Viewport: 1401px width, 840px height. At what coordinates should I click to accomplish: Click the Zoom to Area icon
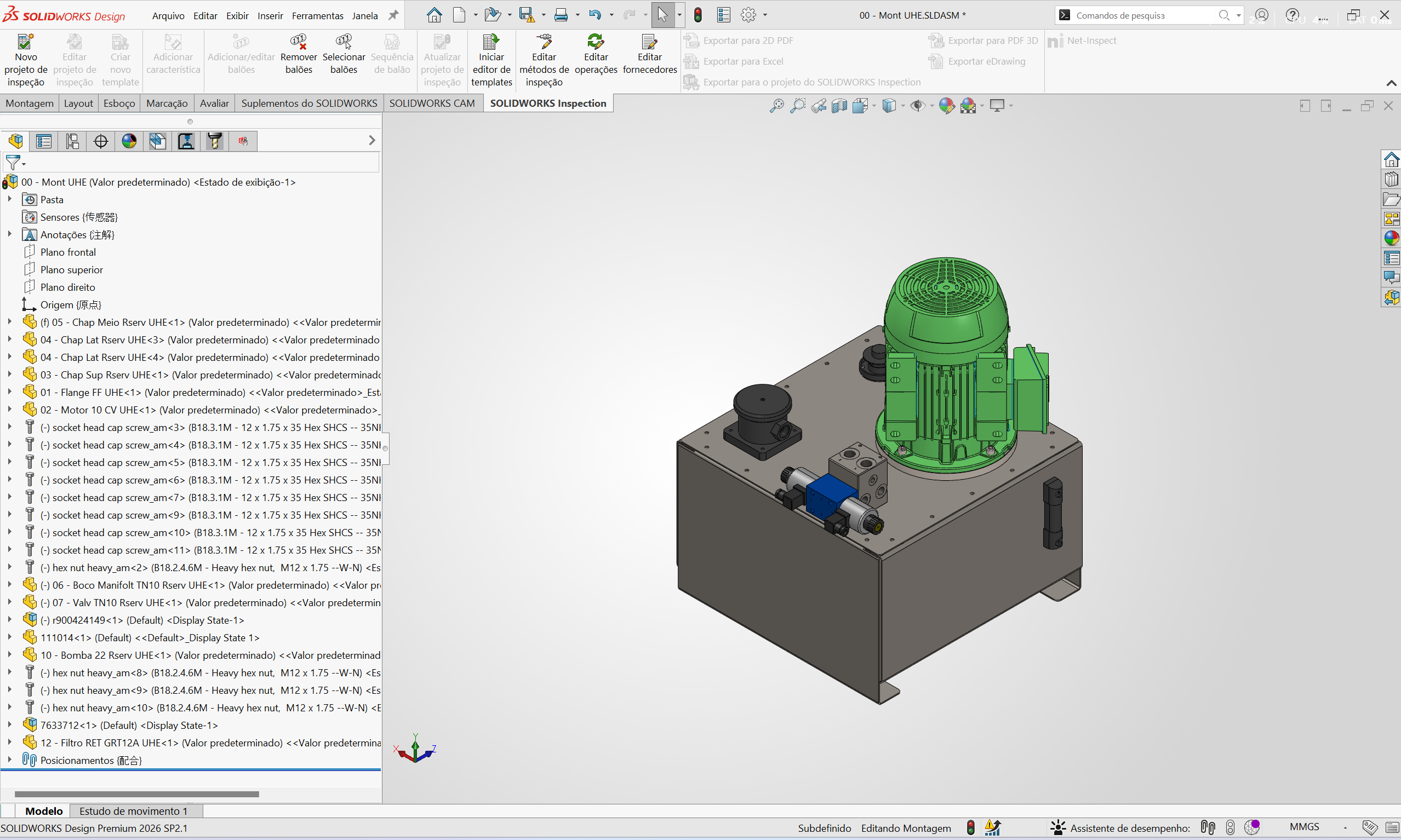tap(797, 105)
